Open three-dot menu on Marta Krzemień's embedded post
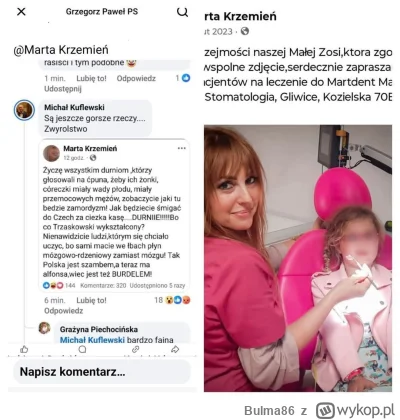Image resolution: width=400 pixels, height=420 pixels. [x=182, y=148]
